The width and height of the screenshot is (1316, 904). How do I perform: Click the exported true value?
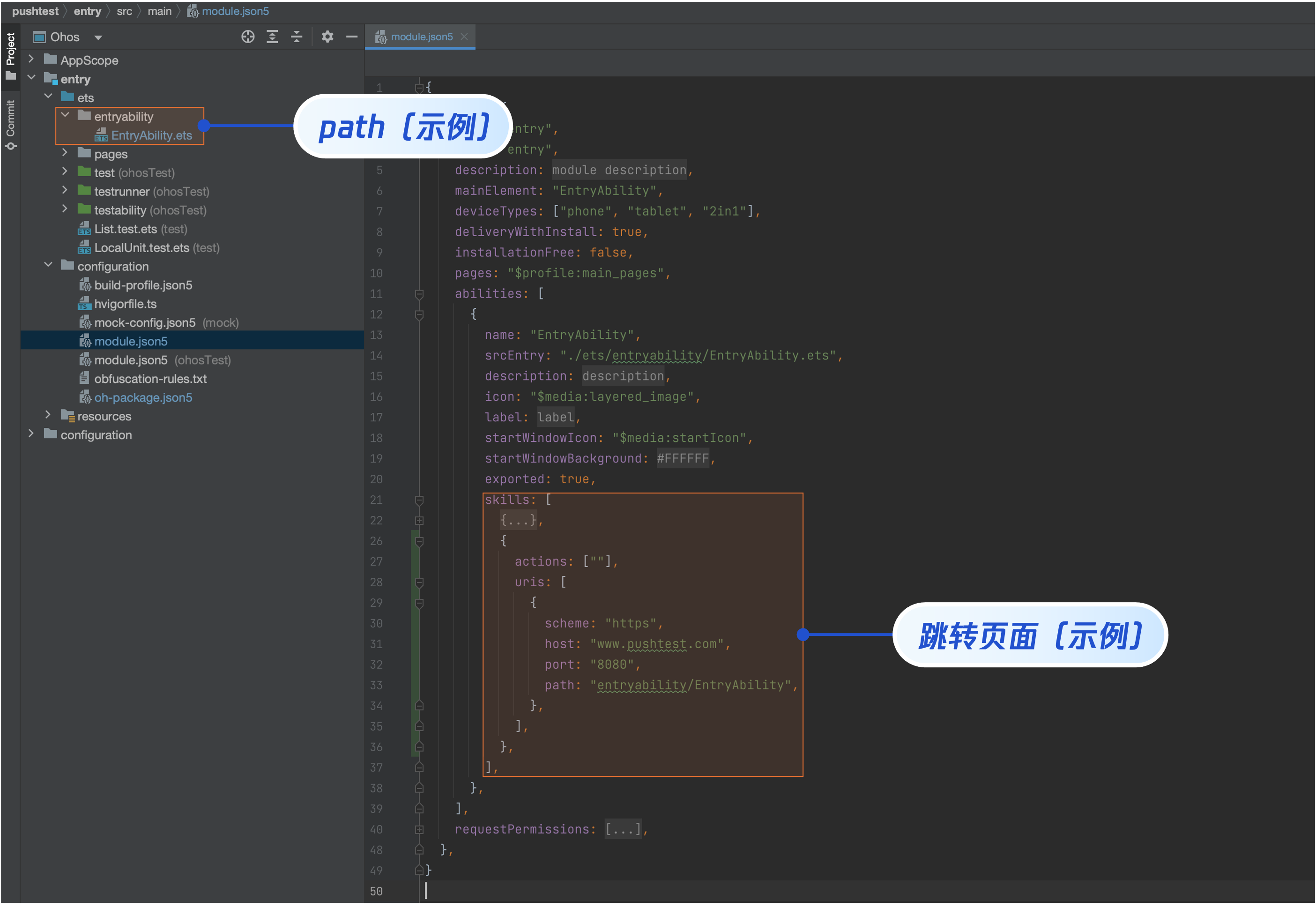point(574,479)
